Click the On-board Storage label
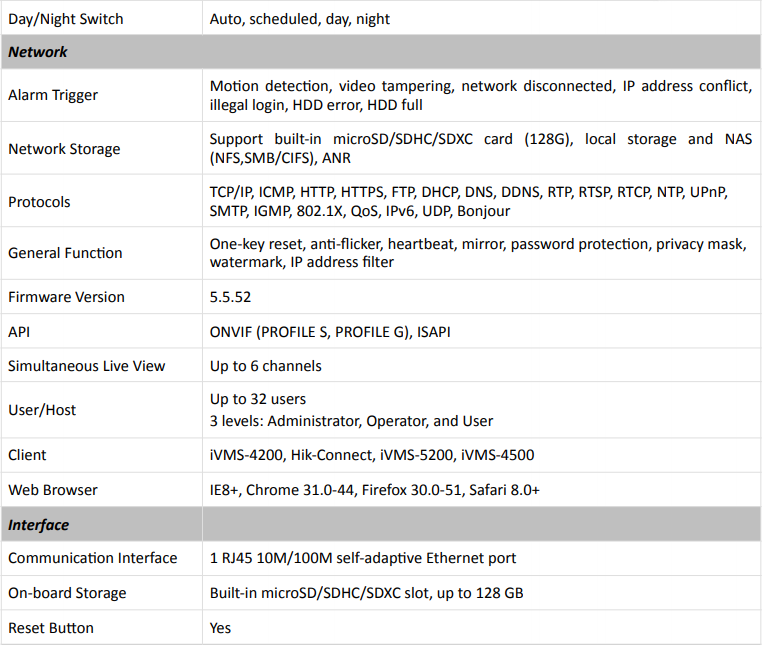The width and height of the screenshot is (764, 645). click(67, 593)
